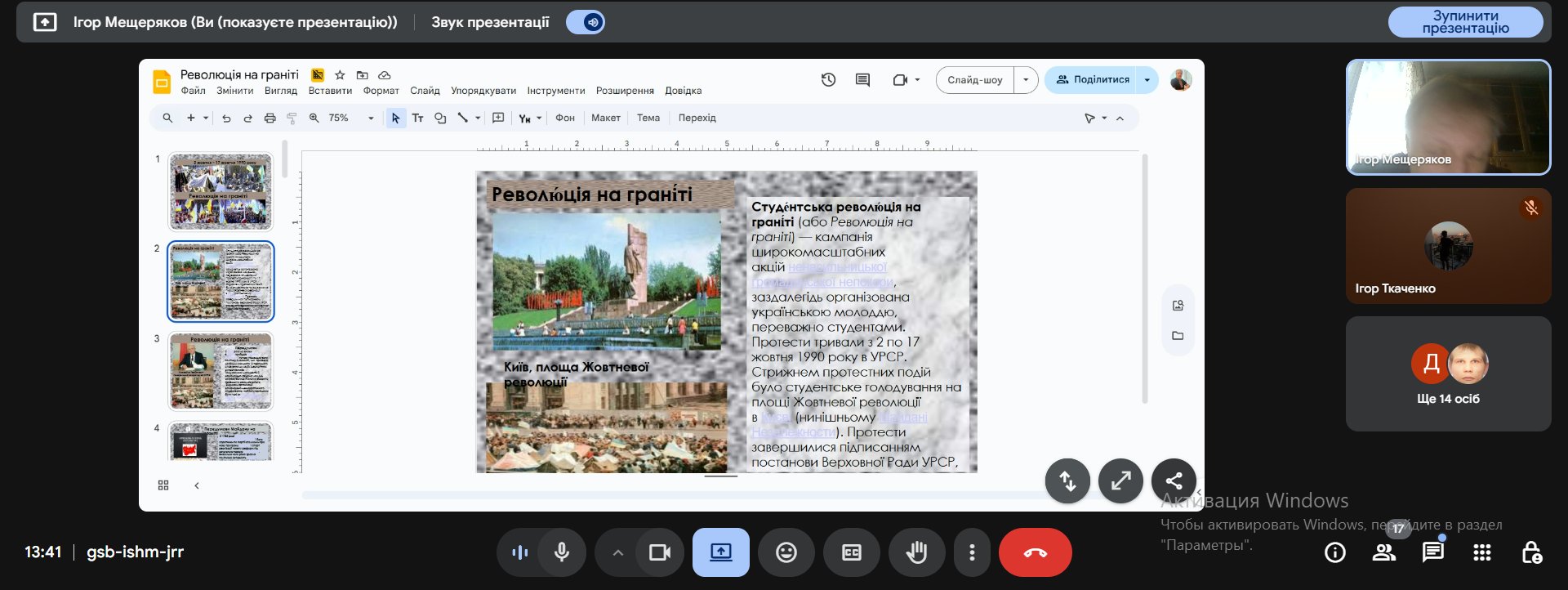Expand audio and video settings chevron
1568x590 pixels.
618,552
